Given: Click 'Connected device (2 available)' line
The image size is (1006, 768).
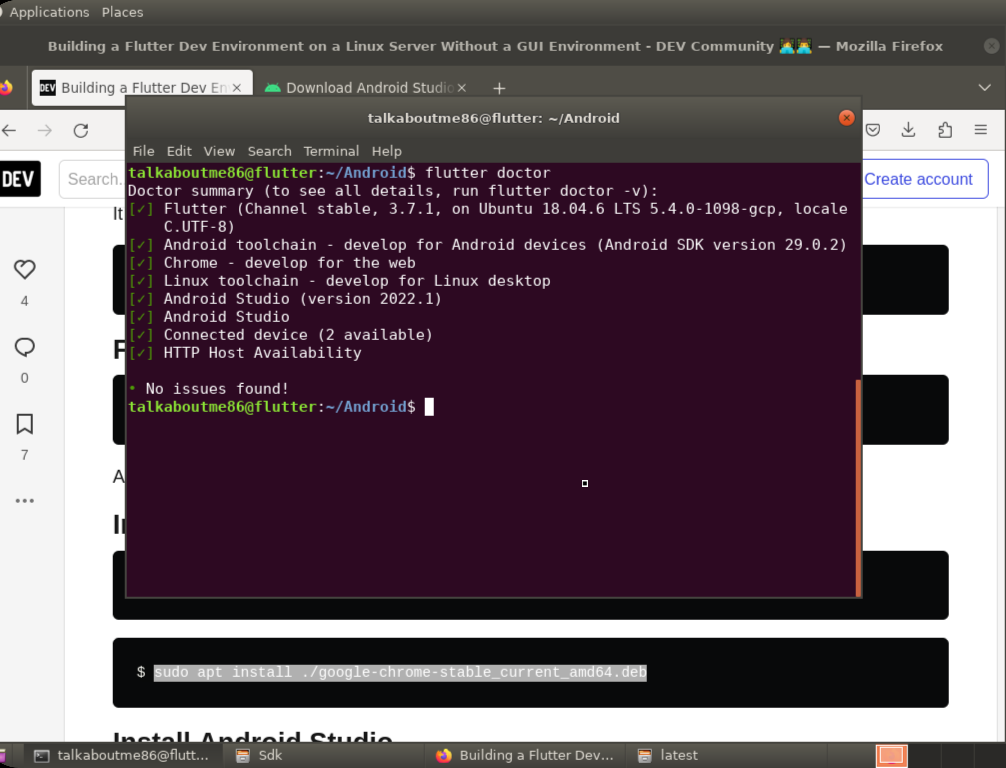Looking at the screenshot, I should point(298,335).
